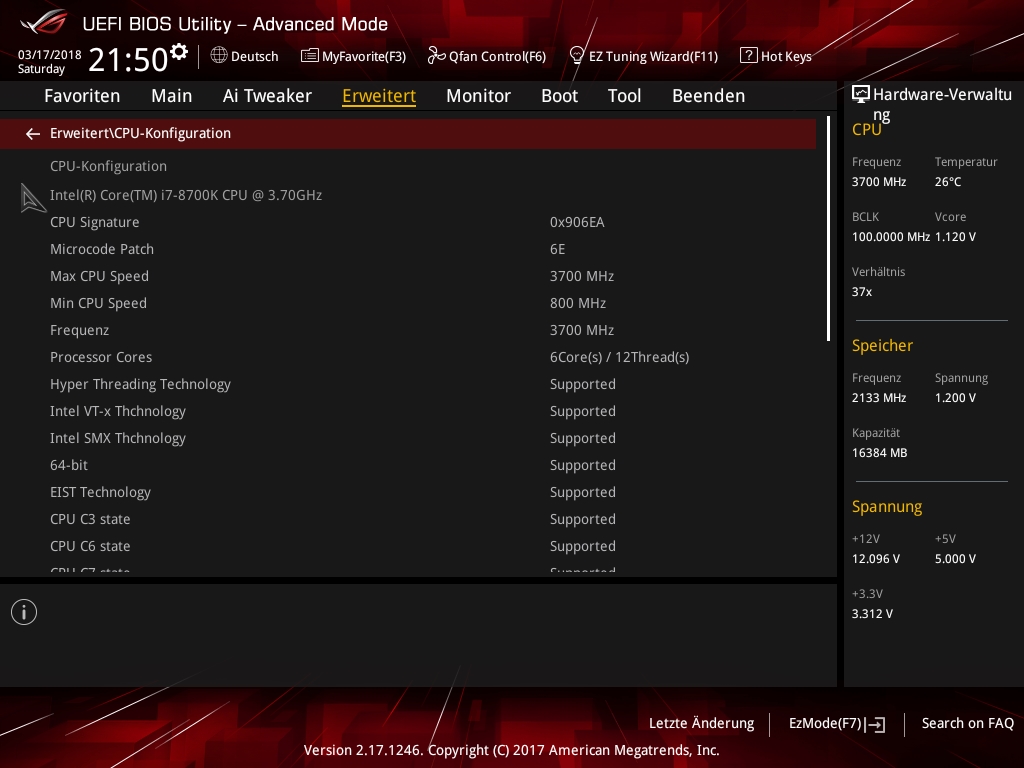Click the EZ Tuning Wizard bulb icon

pyautogui.click(x=577, y=56)
